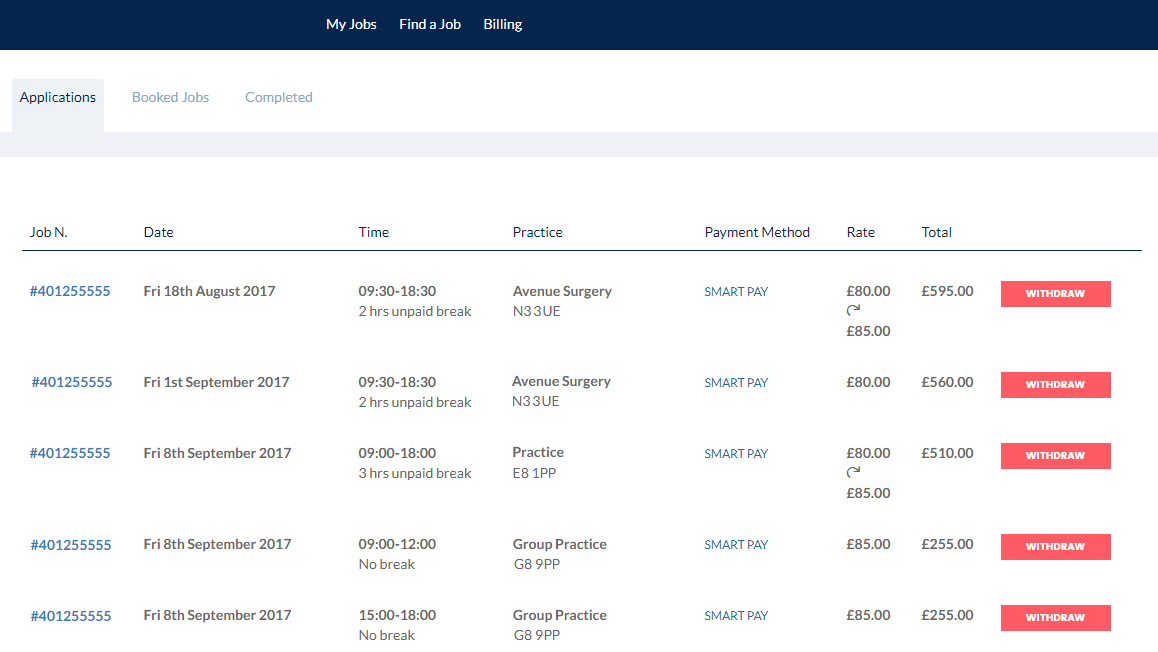The image size is (1158, 652).
Task: Click the £255.00 total in the 15:00-18:00 row
Action: [x=948, y=615]
